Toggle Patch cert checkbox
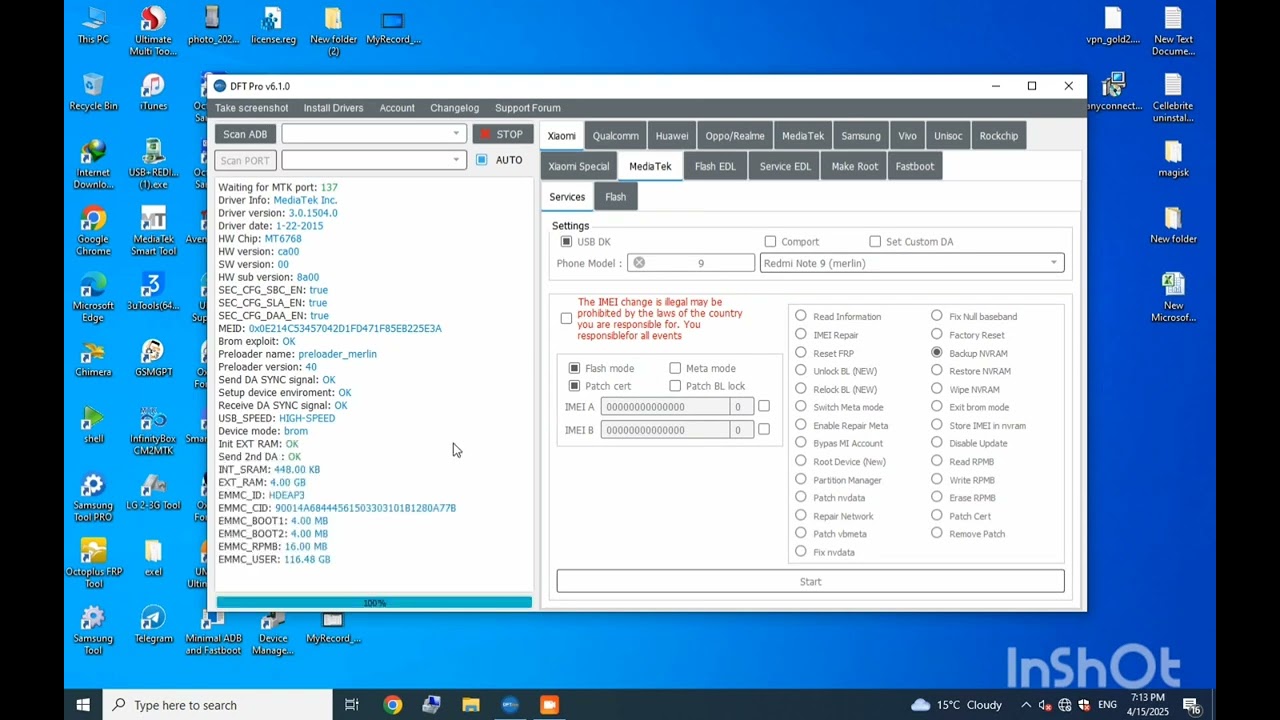This screenshot has height=720, width=1280. point(574,386)
